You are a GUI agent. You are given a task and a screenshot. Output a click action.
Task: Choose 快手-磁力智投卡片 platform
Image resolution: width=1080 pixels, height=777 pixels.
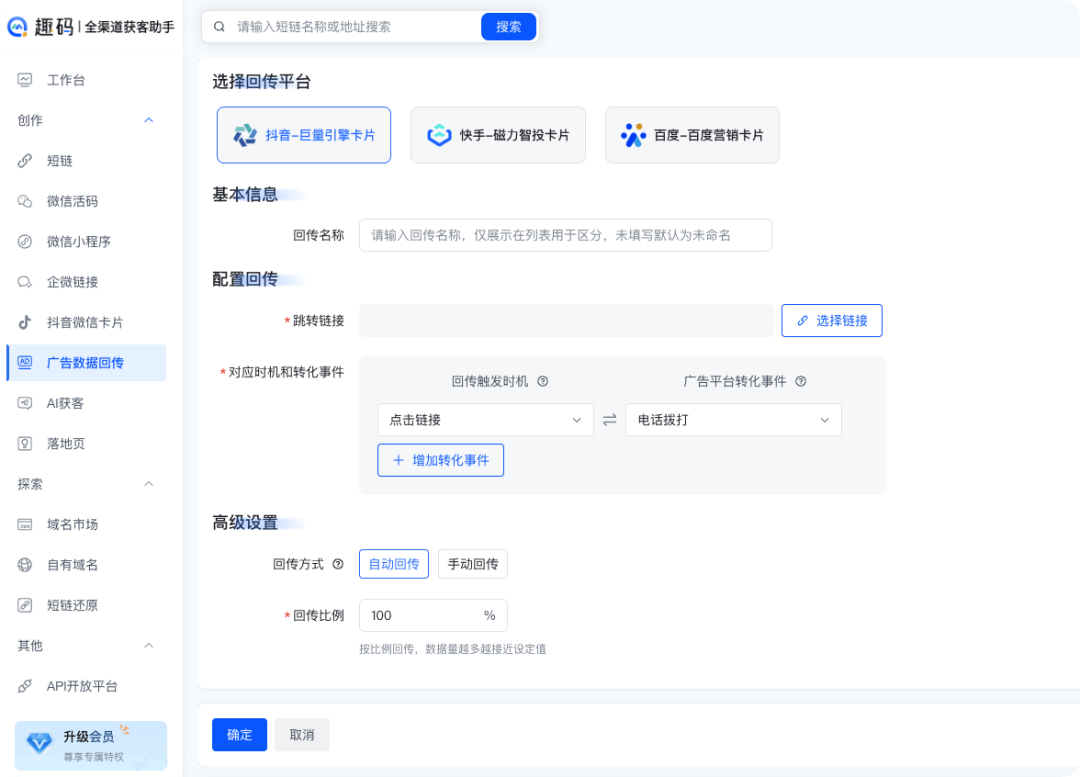point(498,135)
